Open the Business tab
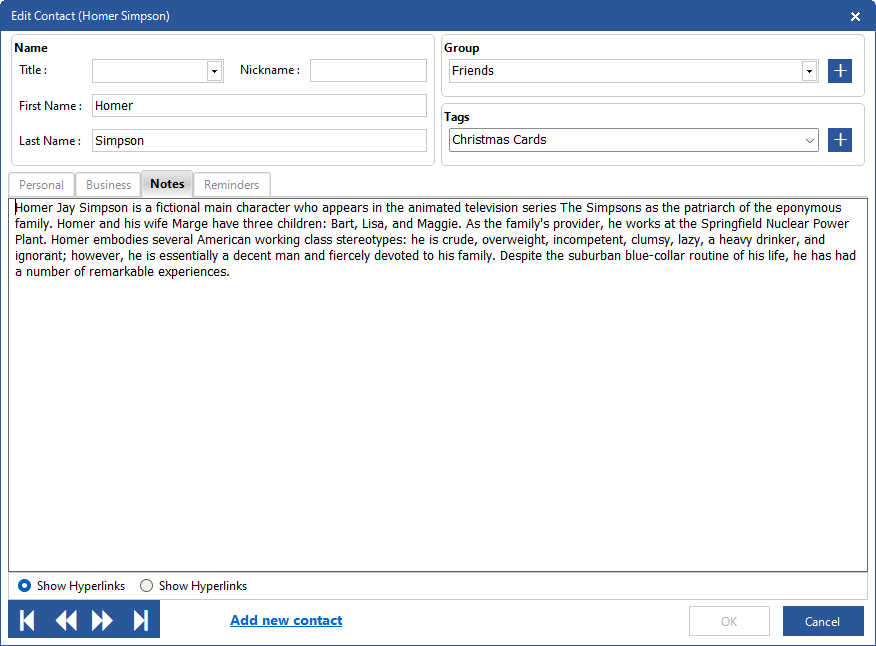The image size is (876, 646). click(108, 185)
